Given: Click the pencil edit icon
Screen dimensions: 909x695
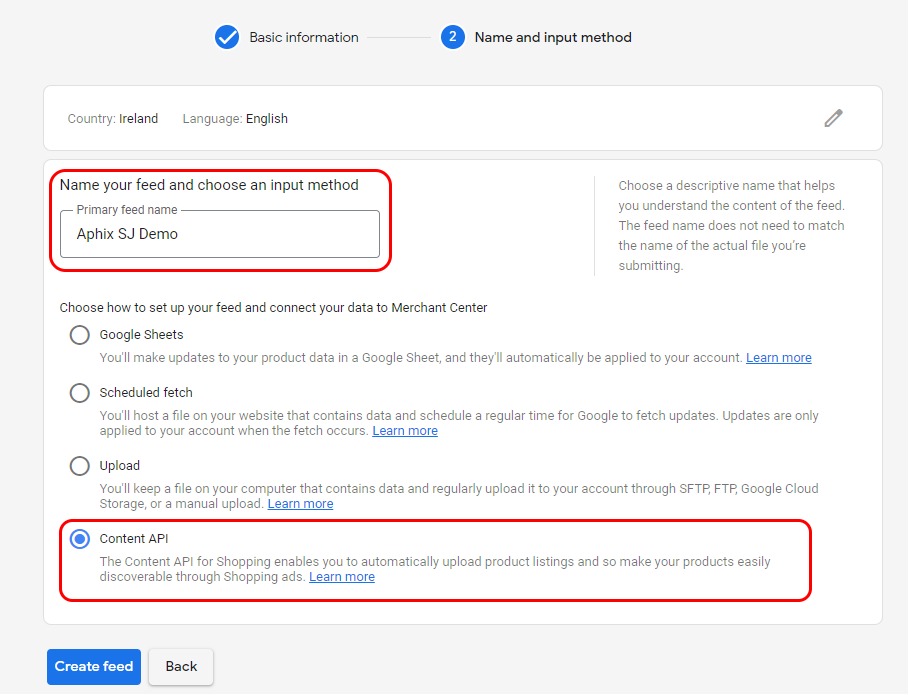Looking at the screenshot, I should pyautogui.click(x=833, y=118).
